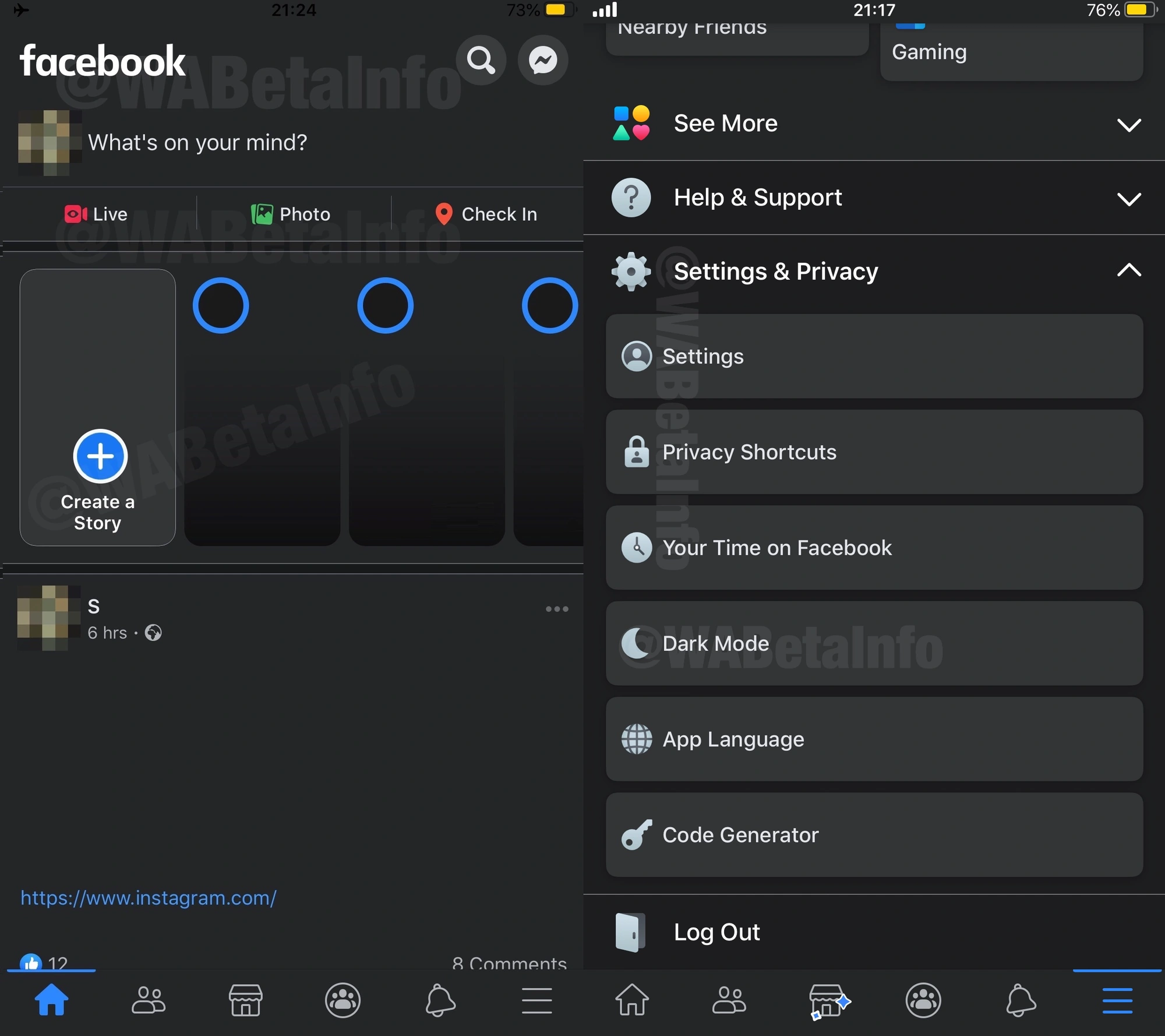Open search with the magnifier icon
Image resolution: width=1165 pixels, height=1036 pixels.
481,60
